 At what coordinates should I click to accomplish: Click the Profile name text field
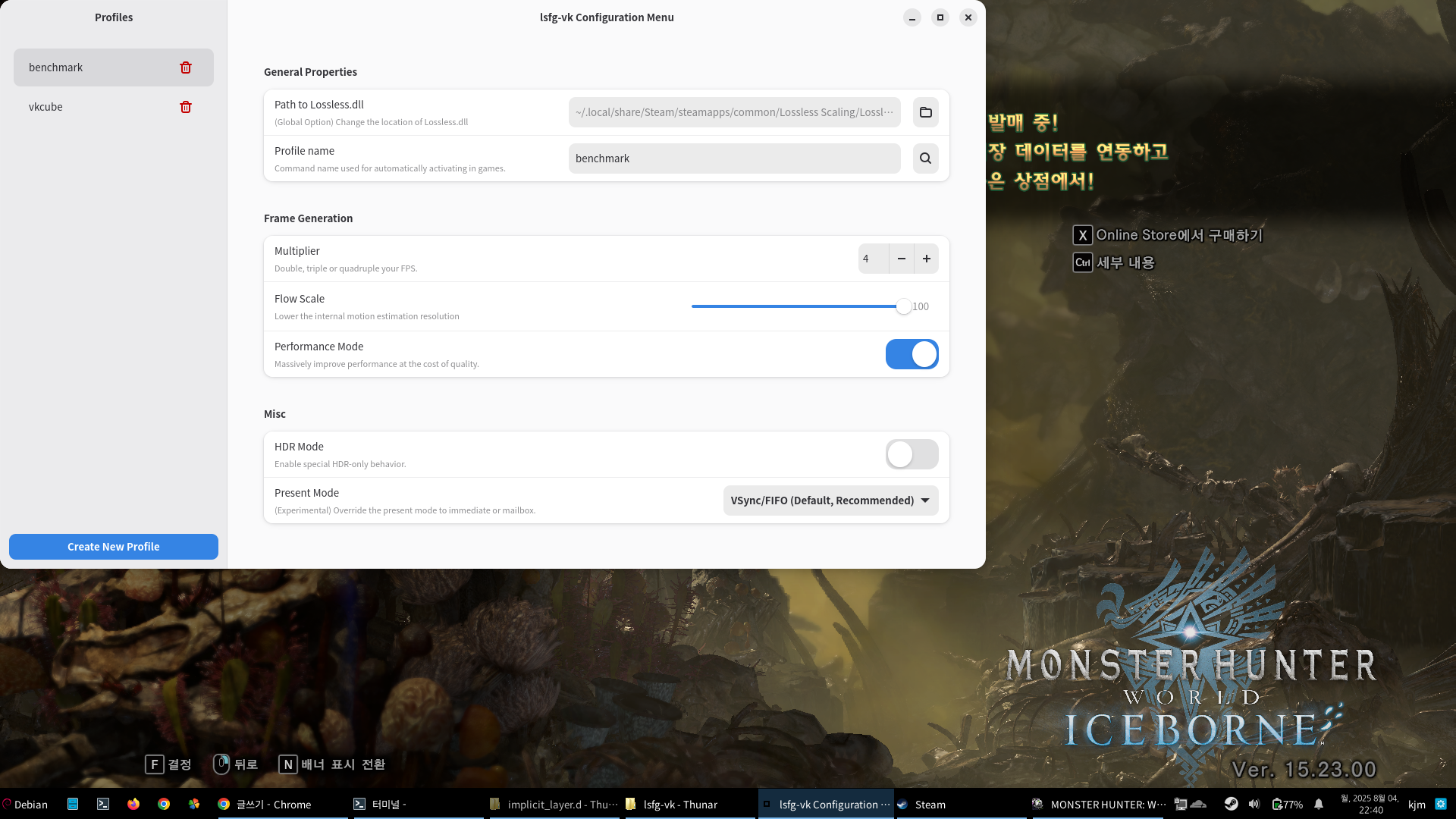(x=734, y=158)
